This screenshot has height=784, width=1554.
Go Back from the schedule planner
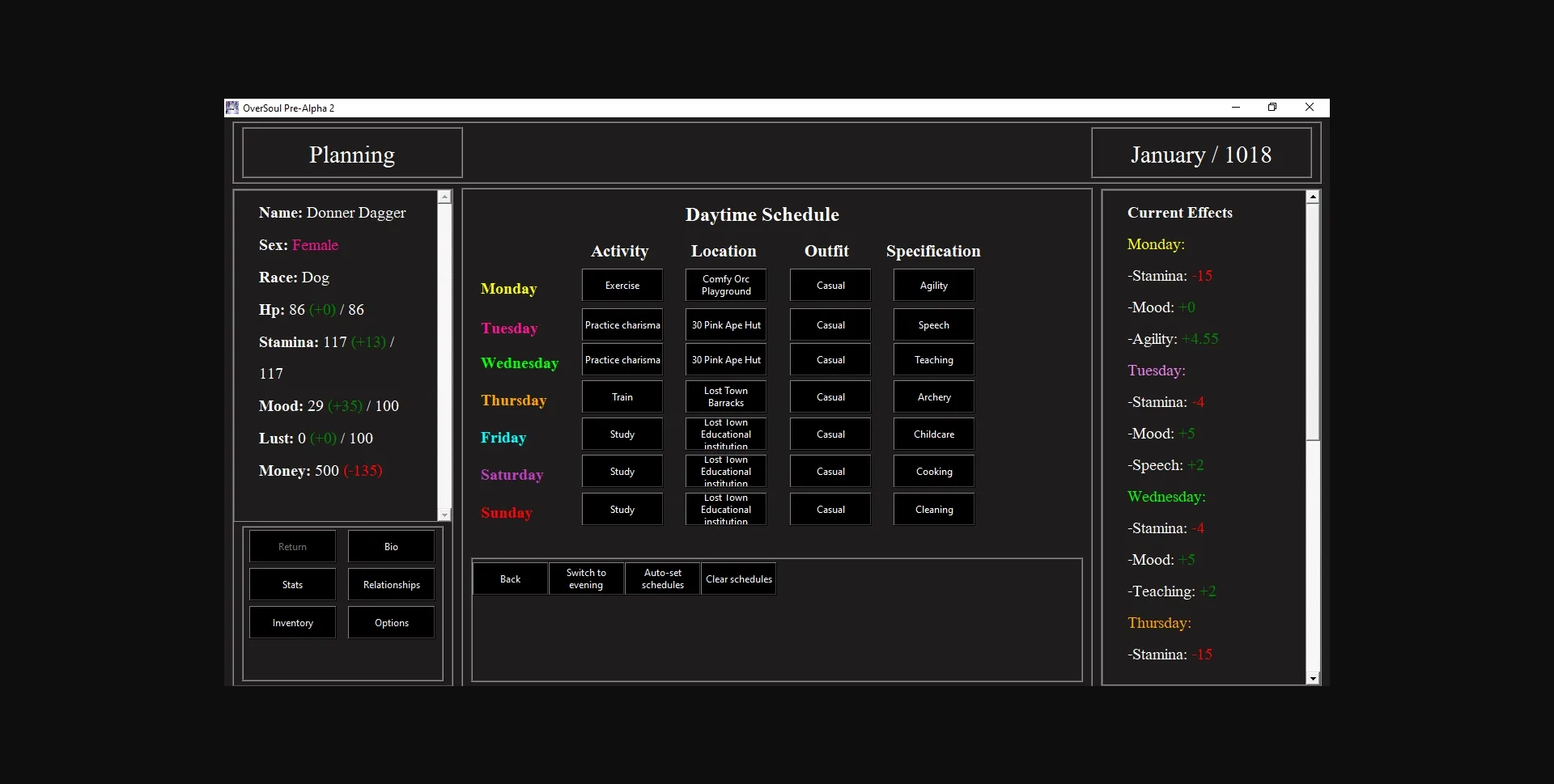[510, 579]
